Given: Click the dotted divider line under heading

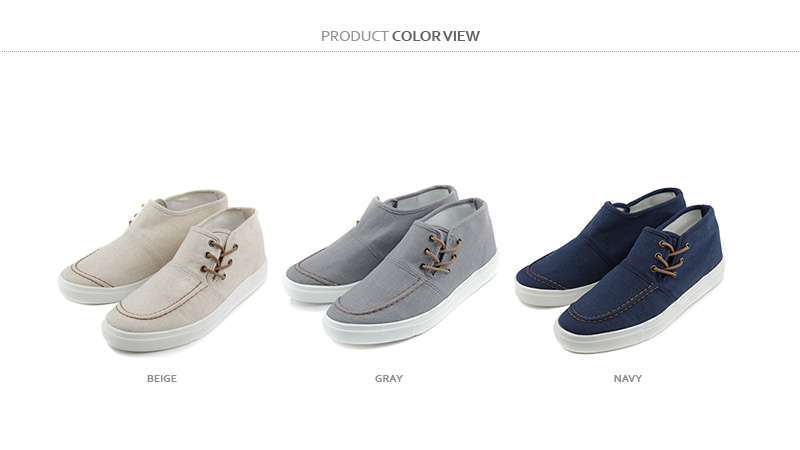Looking at the screenshot, I should 400,52.
